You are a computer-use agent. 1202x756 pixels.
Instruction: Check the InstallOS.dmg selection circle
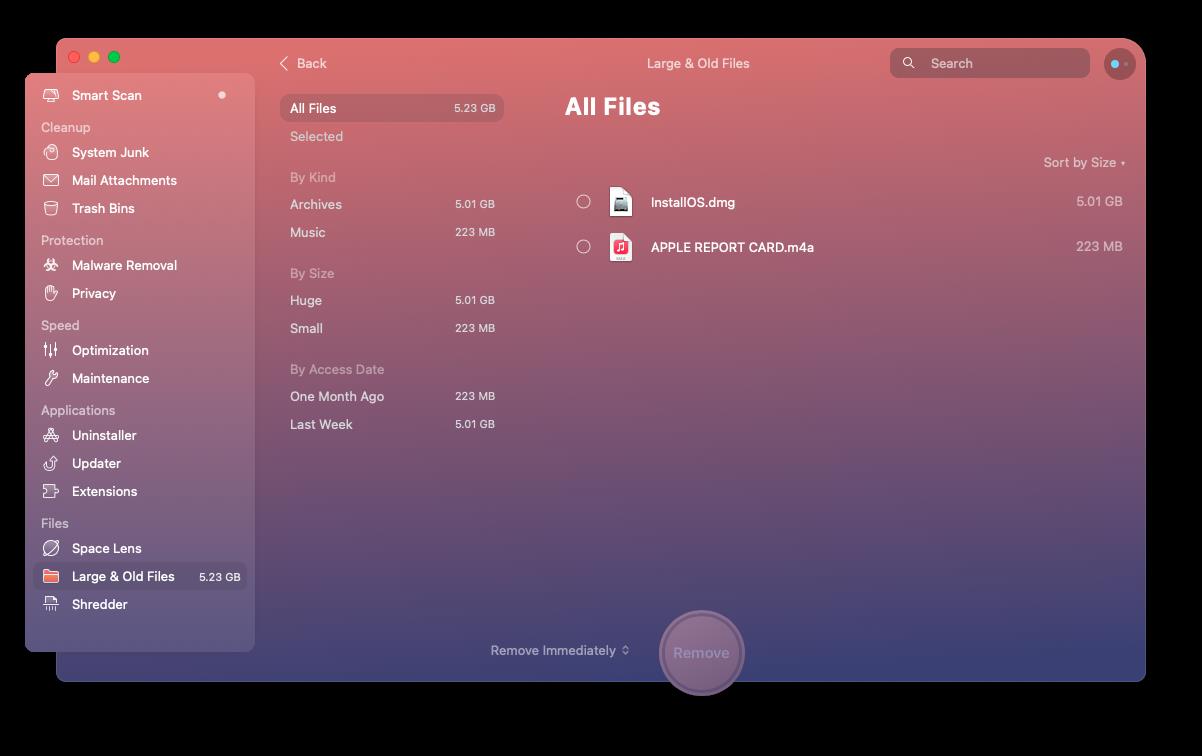tap(584, 202)
